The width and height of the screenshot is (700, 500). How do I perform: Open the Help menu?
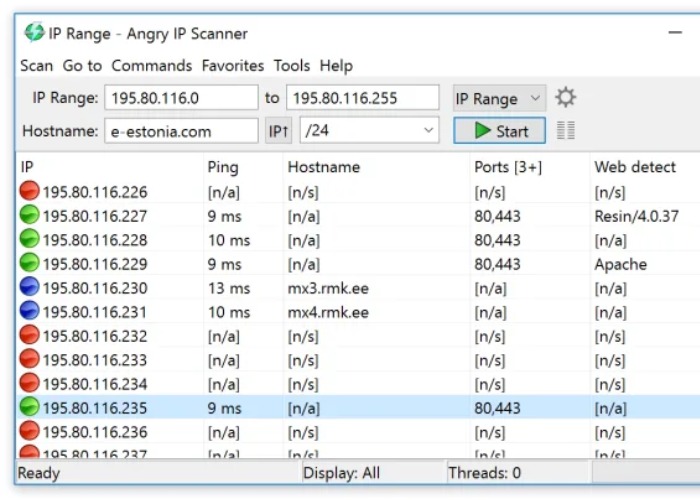coord(336,66)
